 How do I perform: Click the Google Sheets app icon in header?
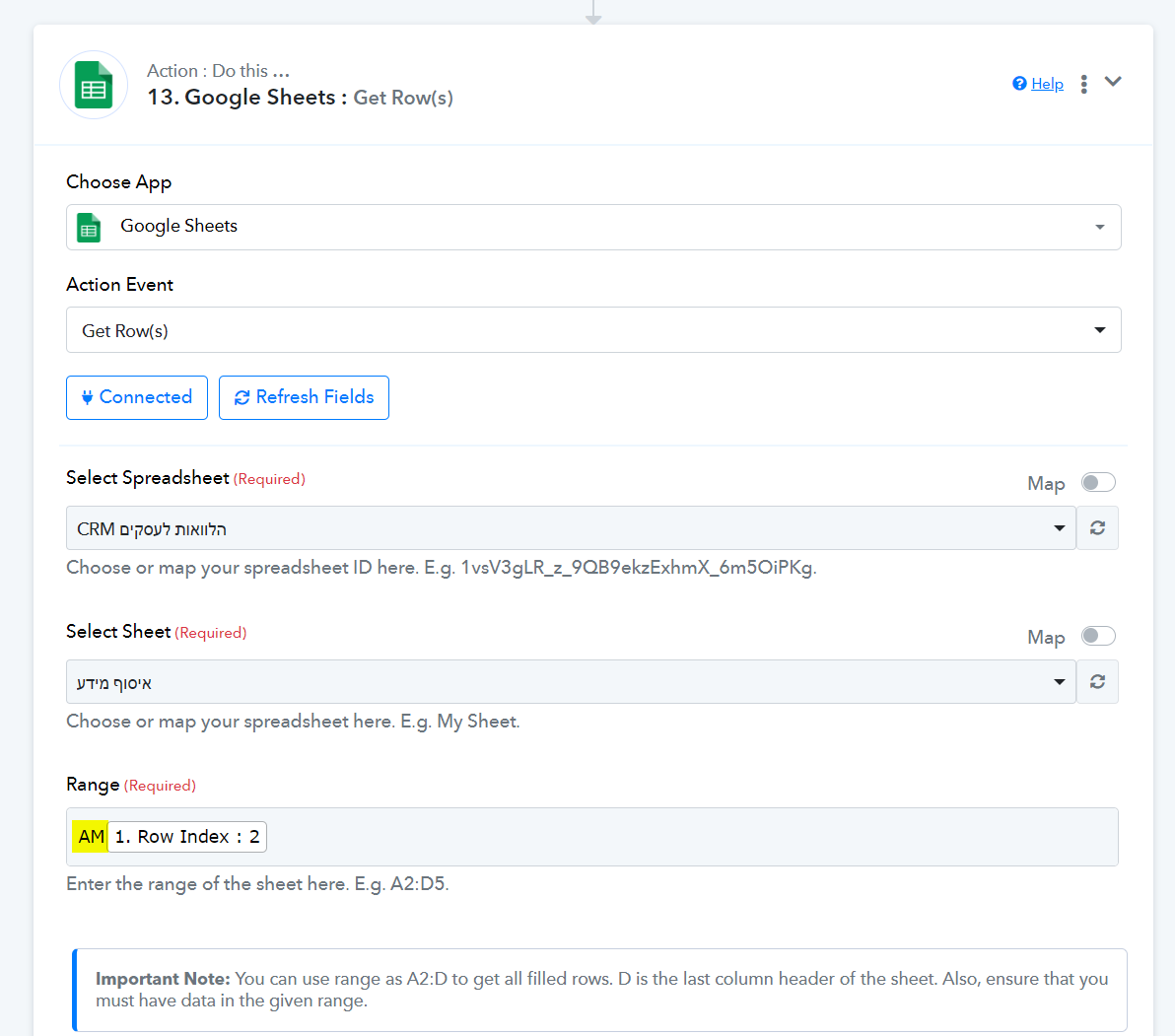point(94,85)
